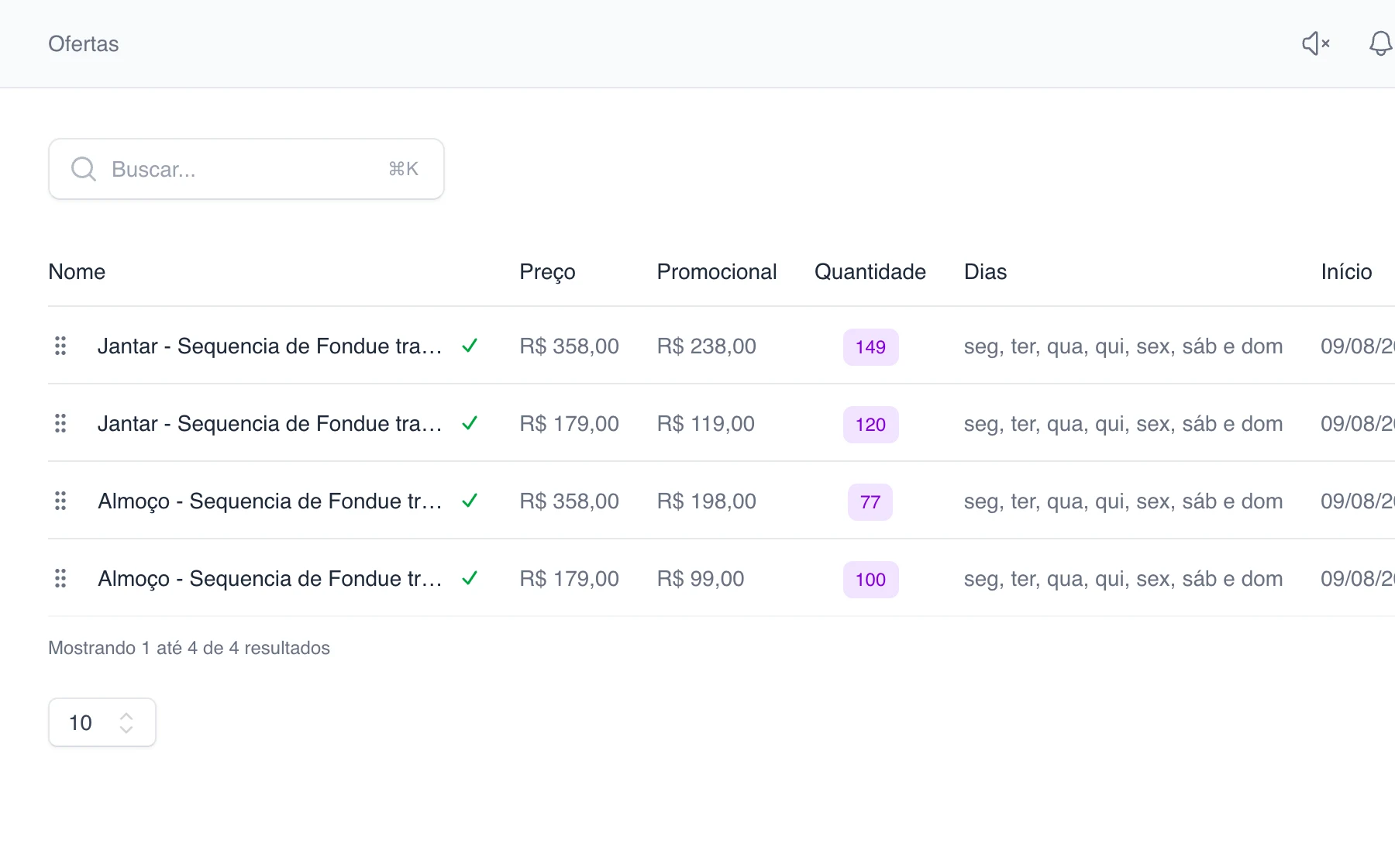1395x868 pixels.
Task: Grab drag handle of Jantar R$ 179,00 row
Action: click(x=60, y=423)
